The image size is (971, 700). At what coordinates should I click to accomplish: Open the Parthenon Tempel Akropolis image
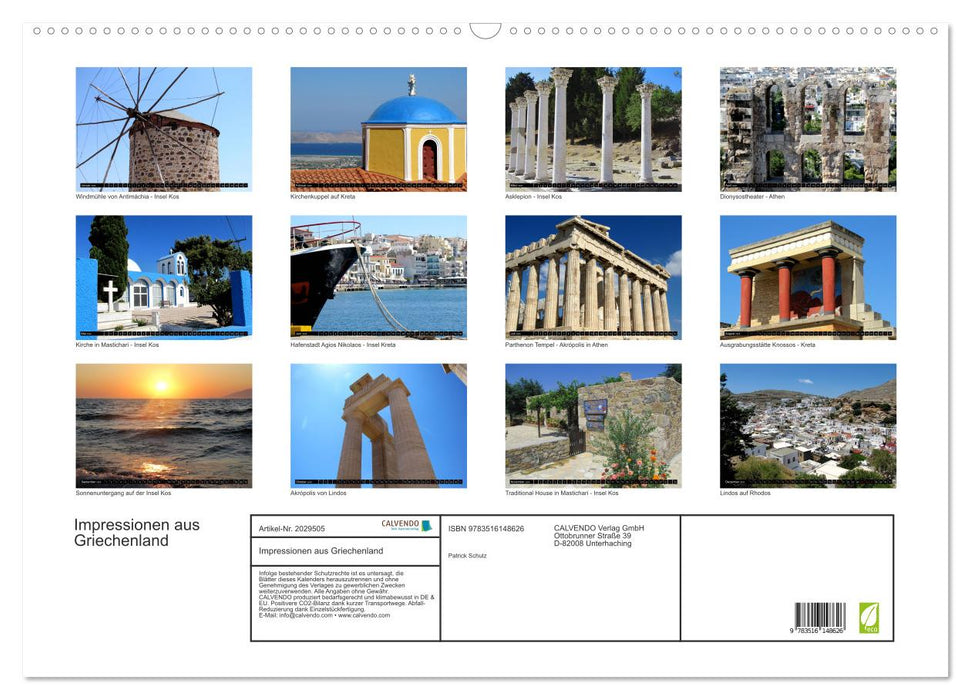pyautogui.click(x=592, y=277)
